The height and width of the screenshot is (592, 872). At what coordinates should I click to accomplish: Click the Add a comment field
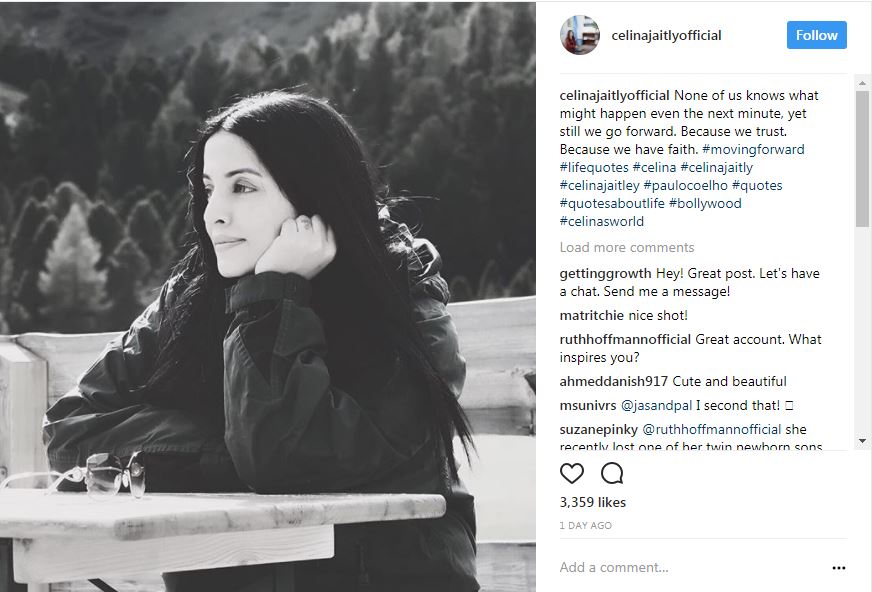tap(692, 568)
